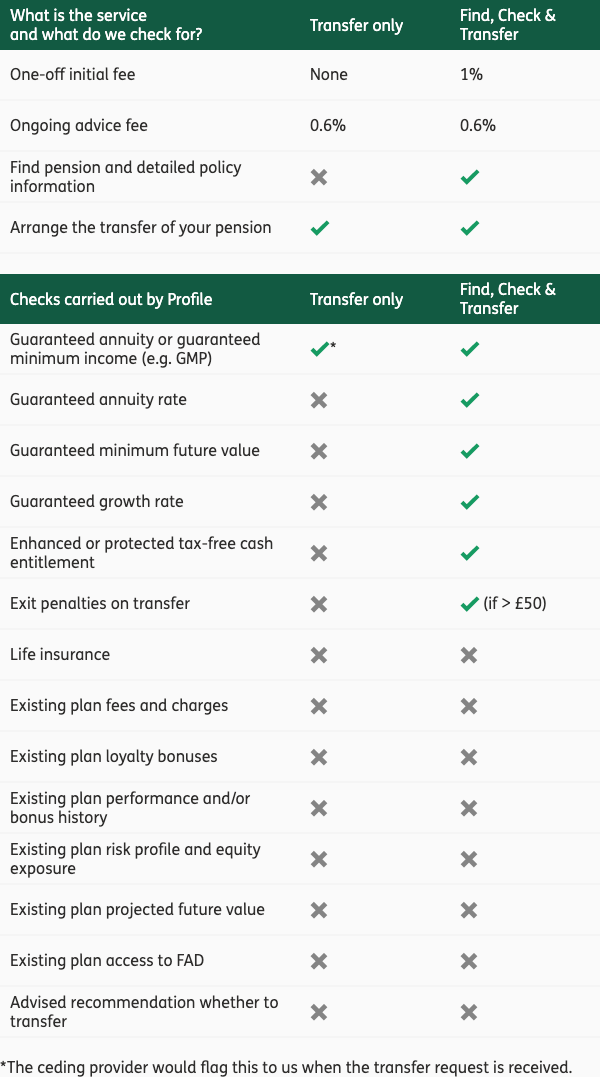This screenshot has height=1077, width=600.
Task: Click the 1% one-off initial fee value
Action: pyautogui.click(x=472, y=74)
